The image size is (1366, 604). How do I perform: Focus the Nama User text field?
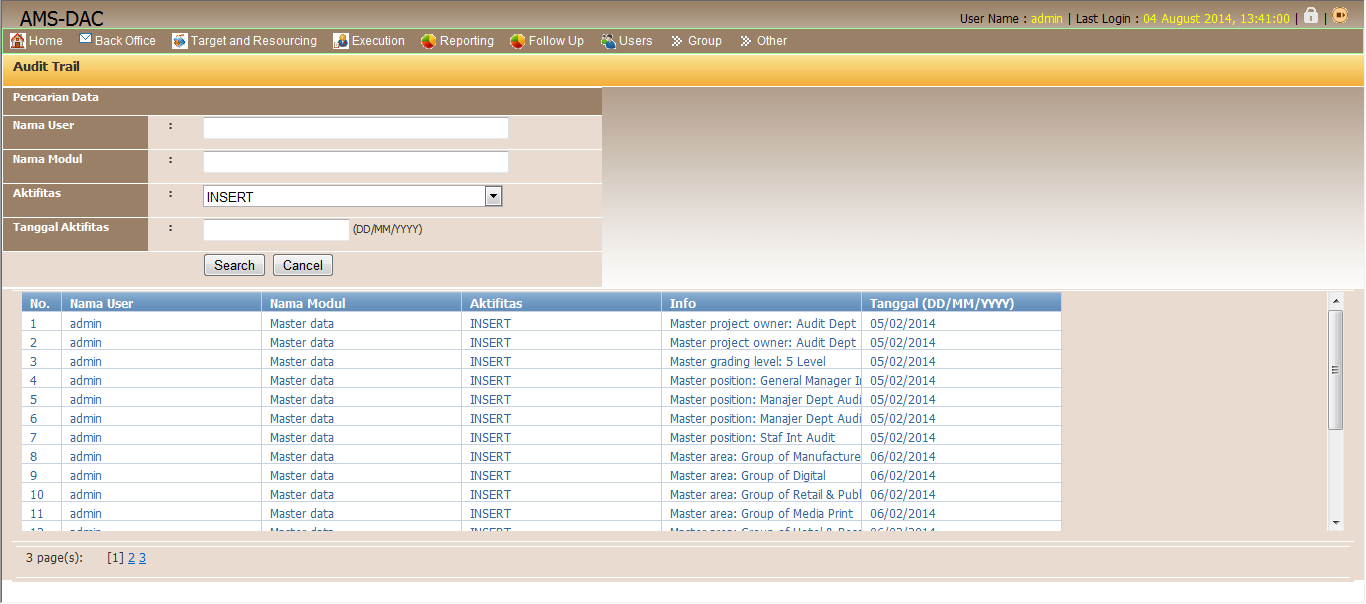coord(355,128)
